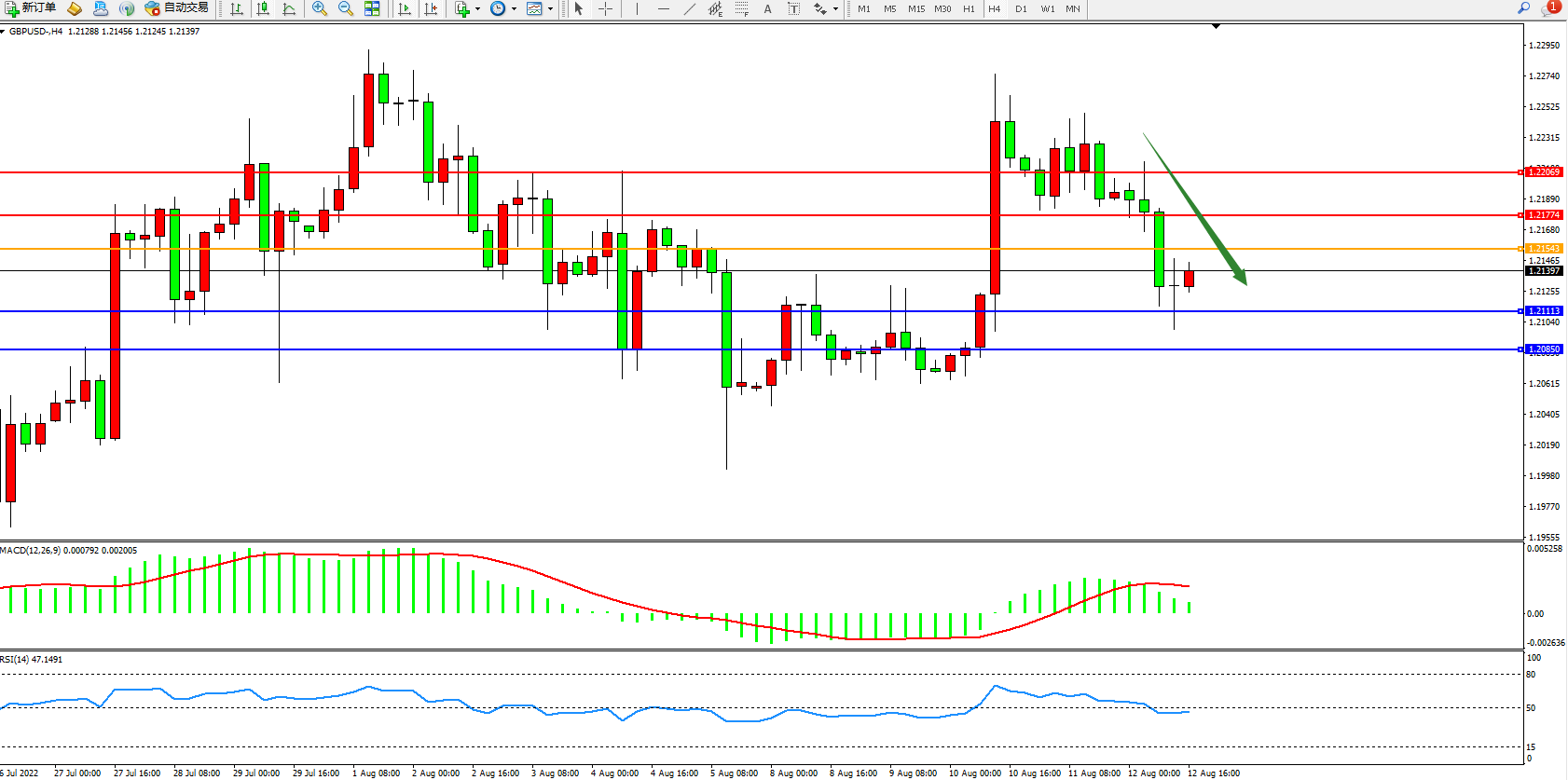Image resolution: width=1568 pixels, height=780 pixels.
Task: Click the New Order (新订单) button
Action: (x=31, y=8)
